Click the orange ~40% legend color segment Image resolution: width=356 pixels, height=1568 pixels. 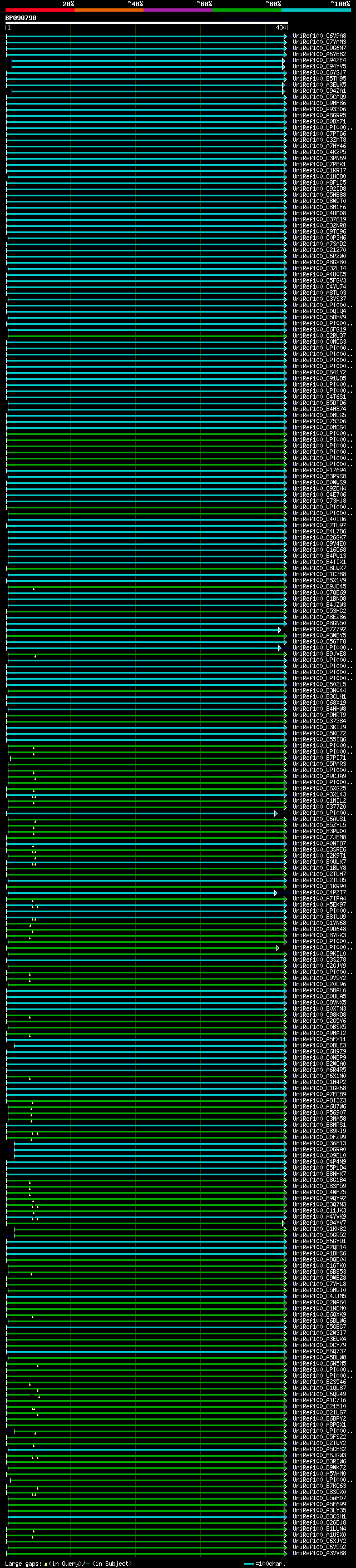click(x=109, y=10)
